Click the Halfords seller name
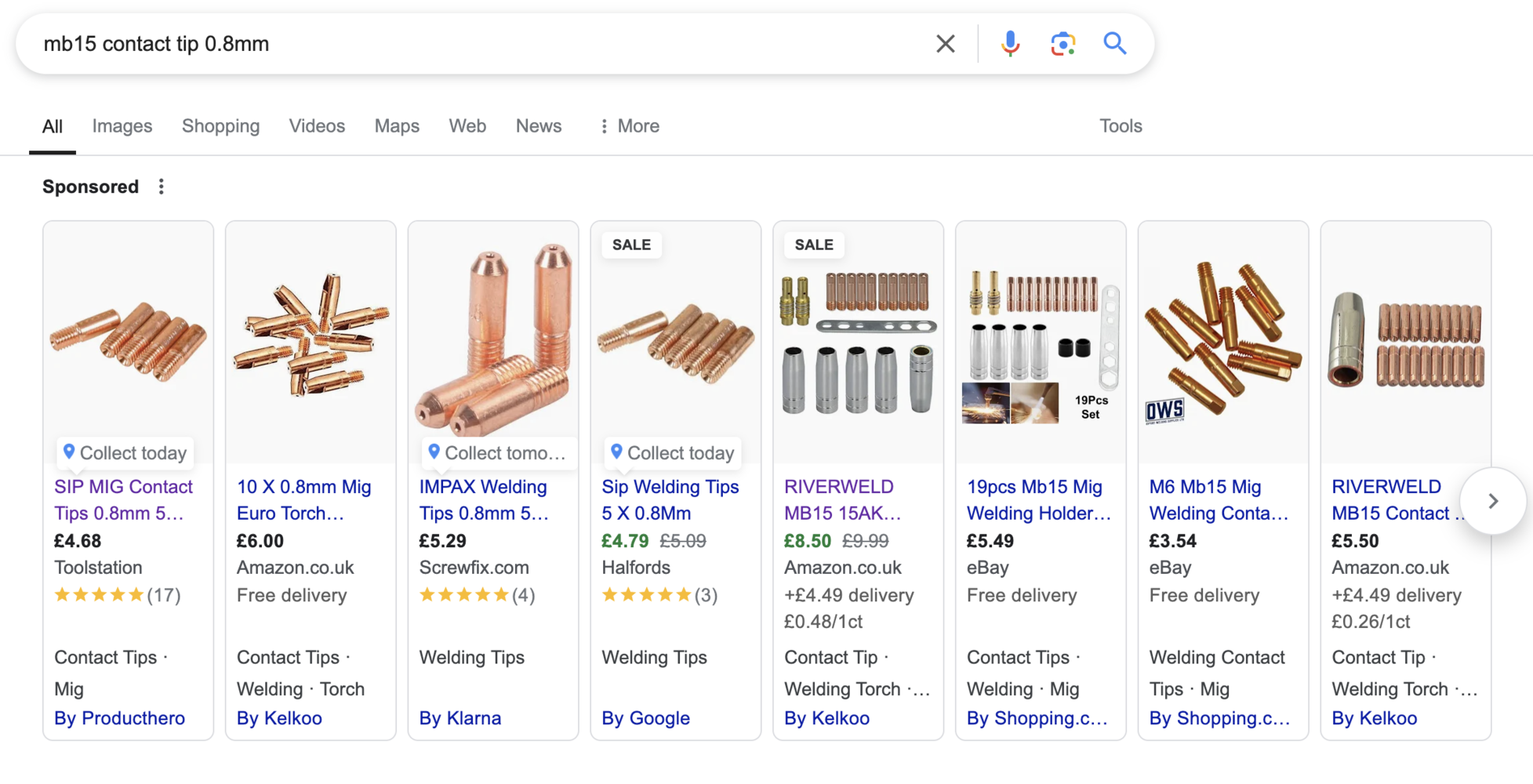The width and height of the screenshot is (1533, 784). point(636,568)
